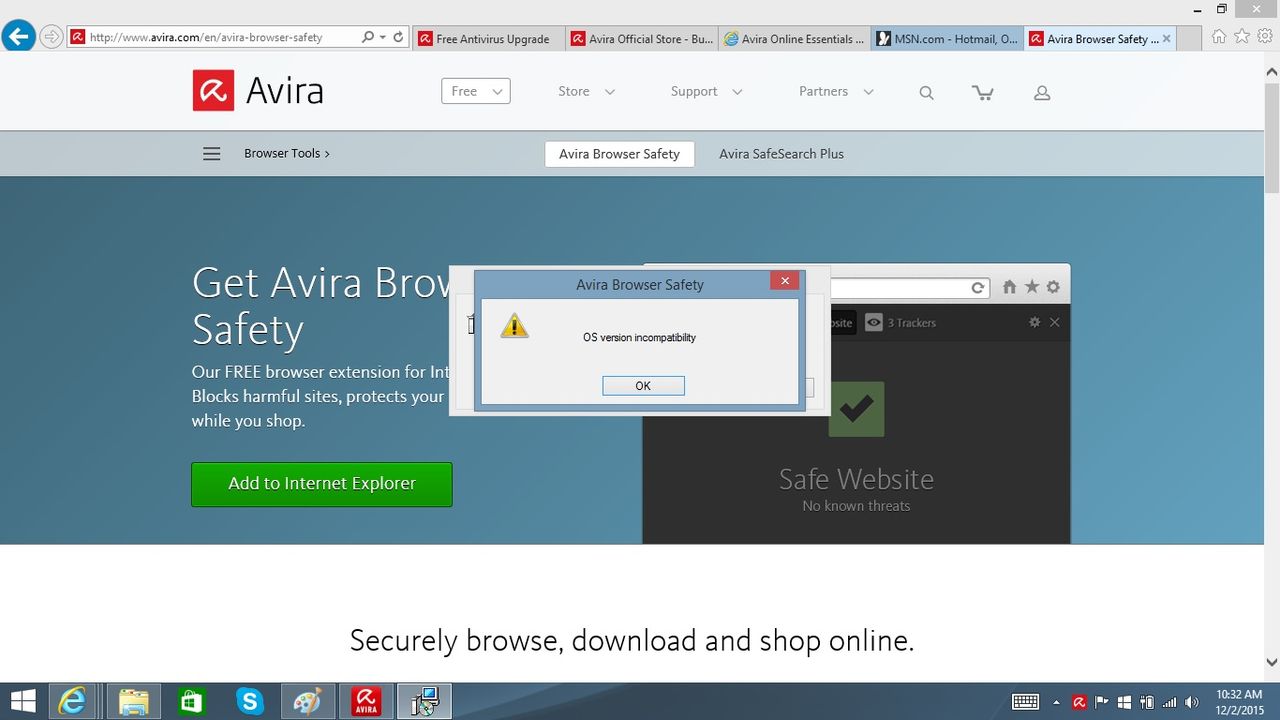Launch Skype from the taskbar

pos(249,701)
